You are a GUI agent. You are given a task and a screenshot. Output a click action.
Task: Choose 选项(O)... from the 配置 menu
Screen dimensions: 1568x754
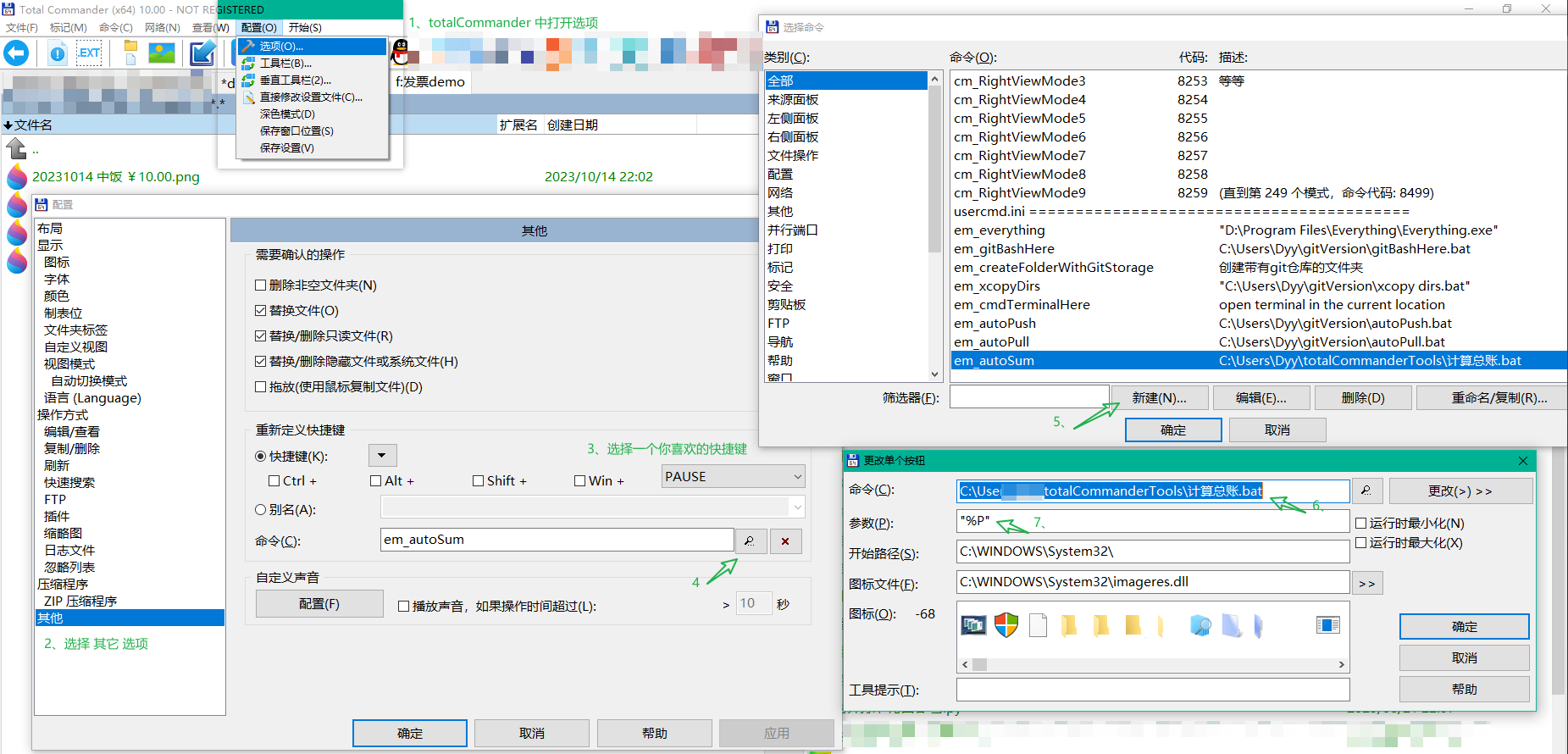tap(312, 46)
